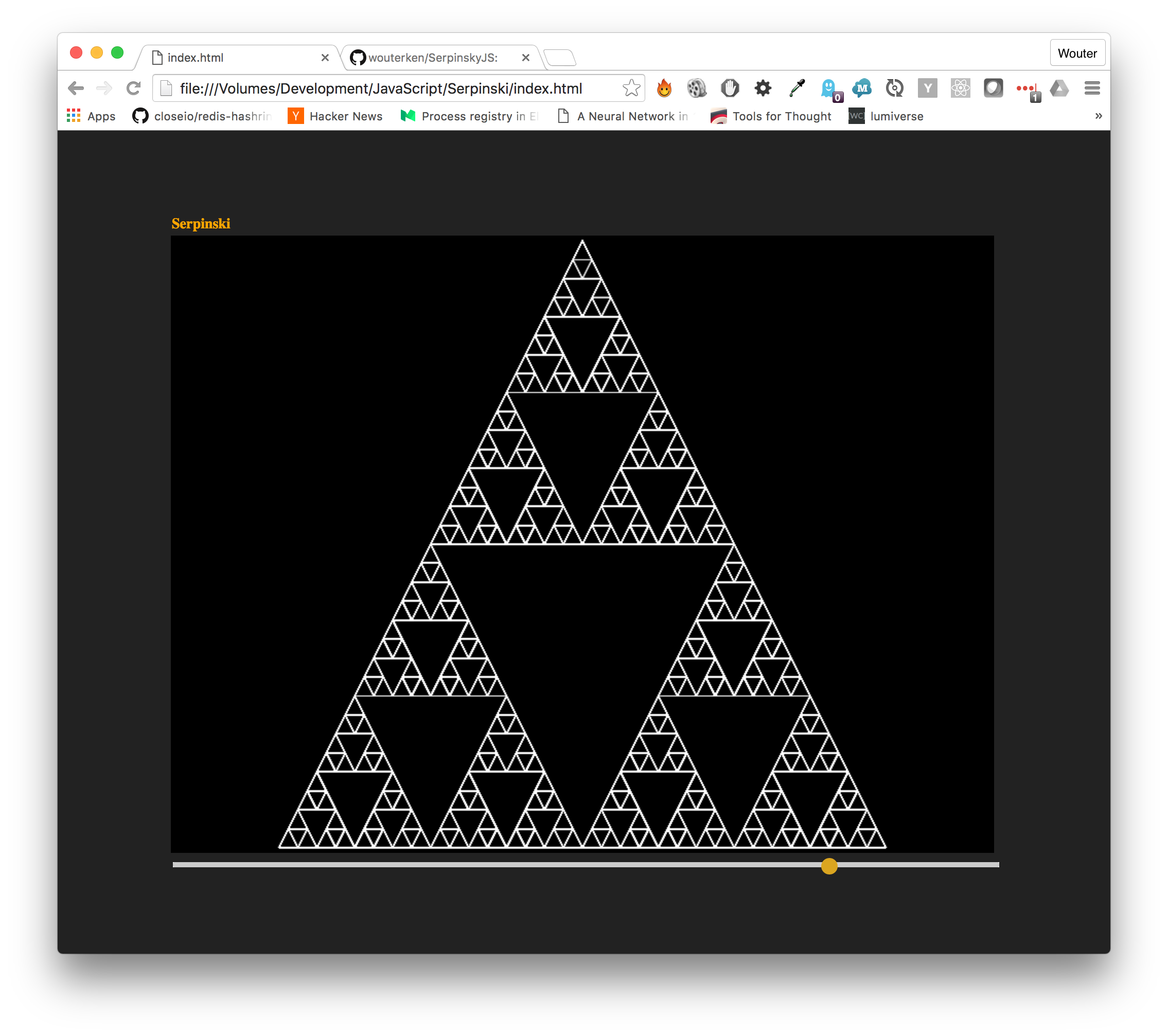Screen dimensions: 1168x1036
Task: Open the Chrome hamburger menu
Action: point(1092,88)
